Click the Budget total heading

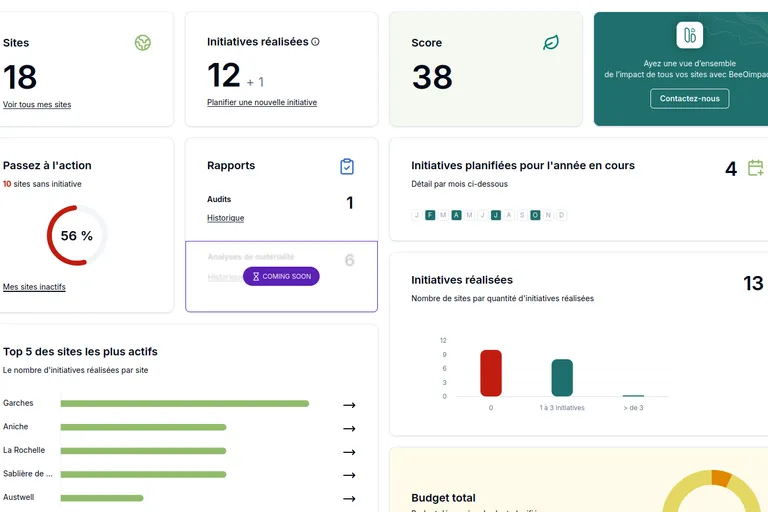443,498
